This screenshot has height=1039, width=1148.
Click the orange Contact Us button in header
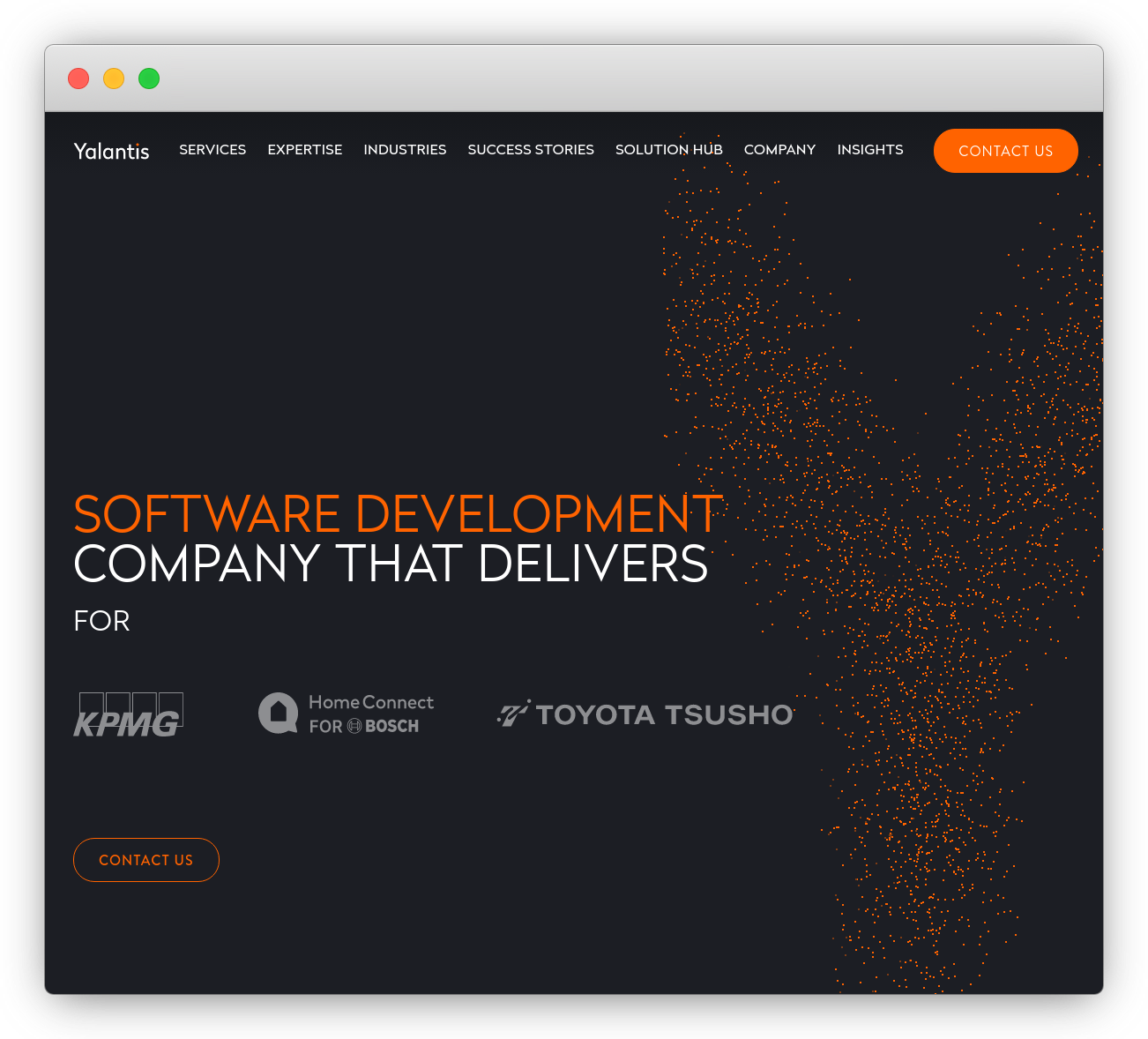tap(1005, 151)
